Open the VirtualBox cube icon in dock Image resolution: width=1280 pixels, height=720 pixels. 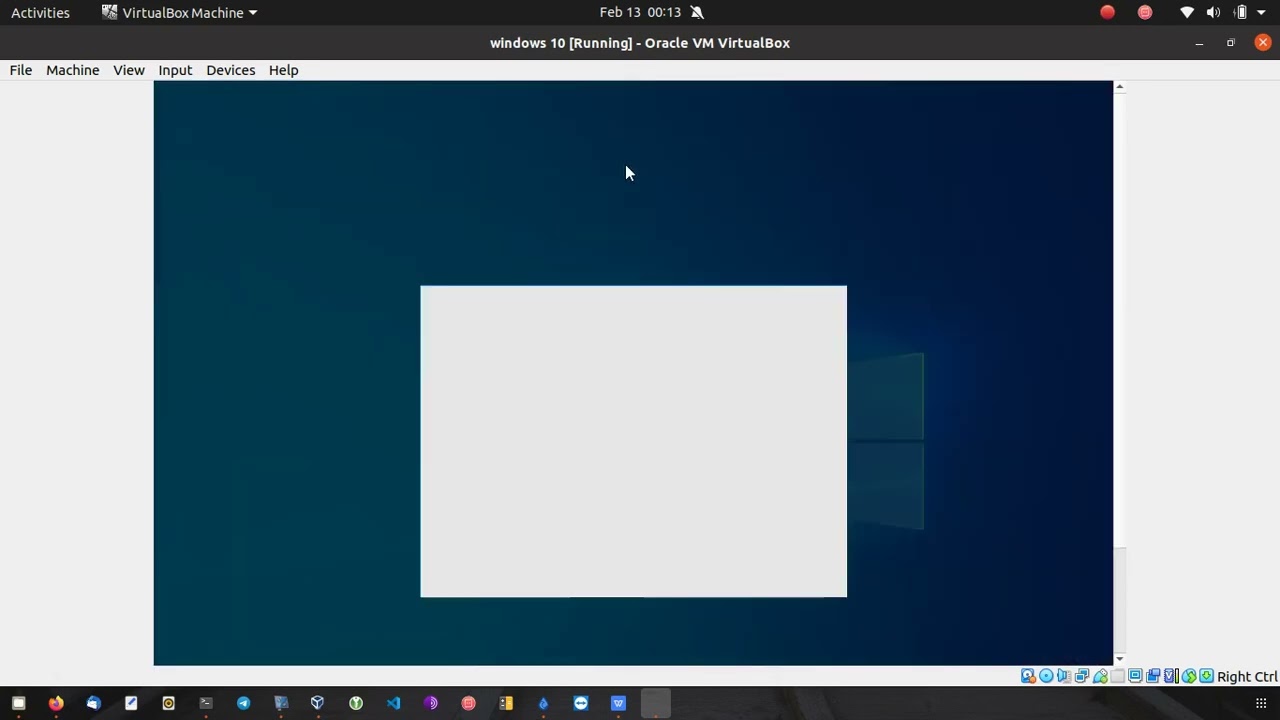pyautogui.click(x=318, y=703)
